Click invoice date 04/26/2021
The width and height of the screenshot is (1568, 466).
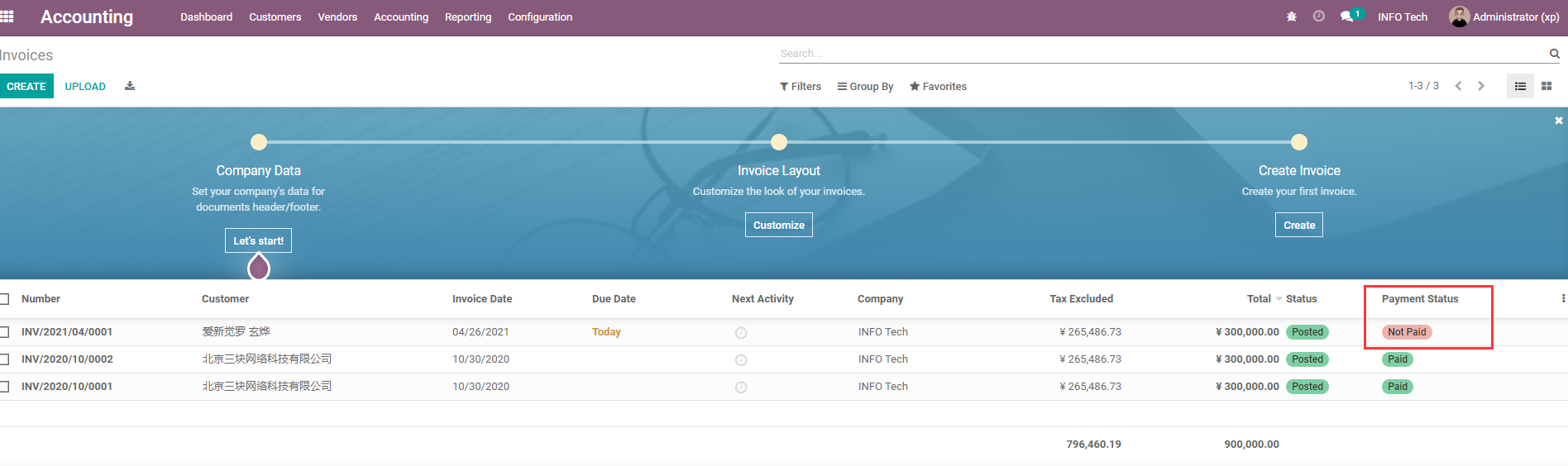click(x=480, y=332)
